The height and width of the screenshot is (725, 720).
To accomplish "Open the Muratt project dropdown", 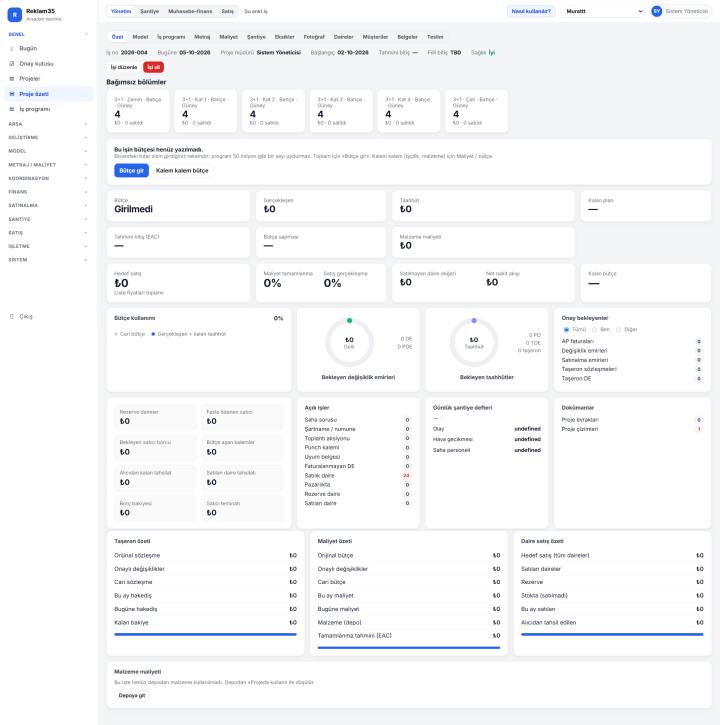I will [x=603, y=11].
